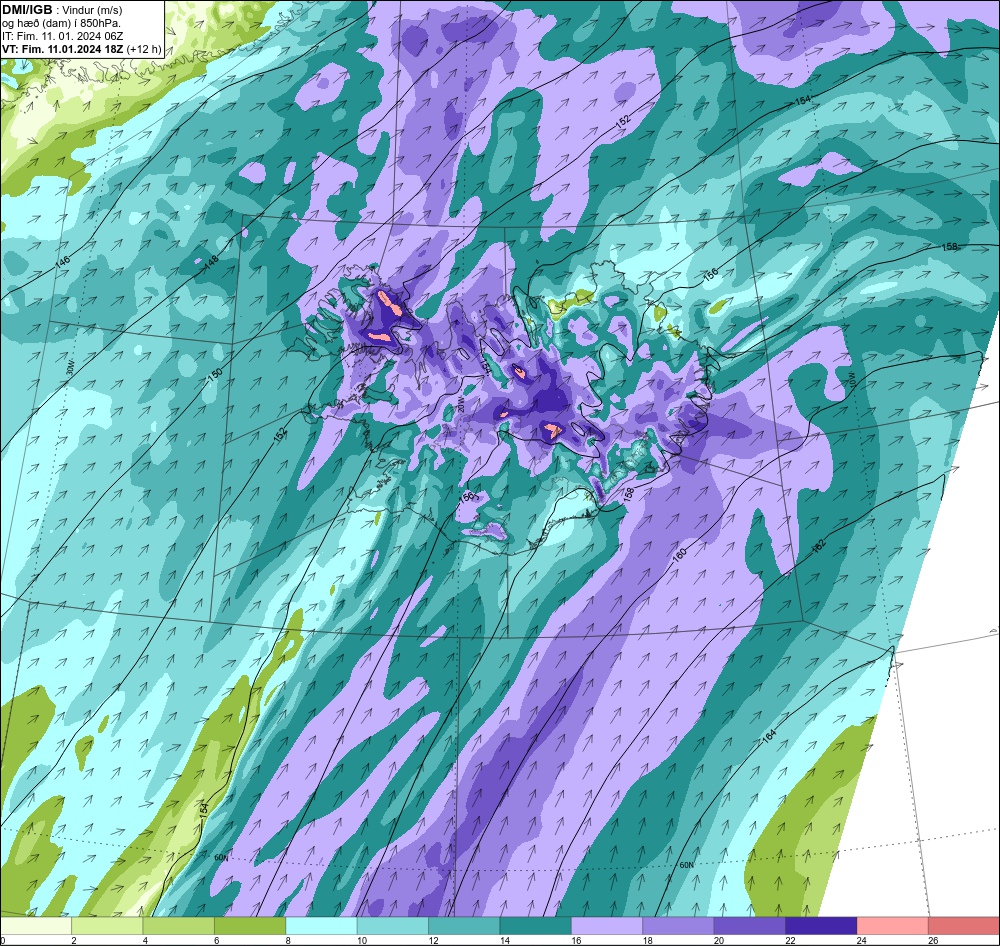Click the 160 height contour label
Viewport: 1000px width, 946px height.
coord(679,554)
